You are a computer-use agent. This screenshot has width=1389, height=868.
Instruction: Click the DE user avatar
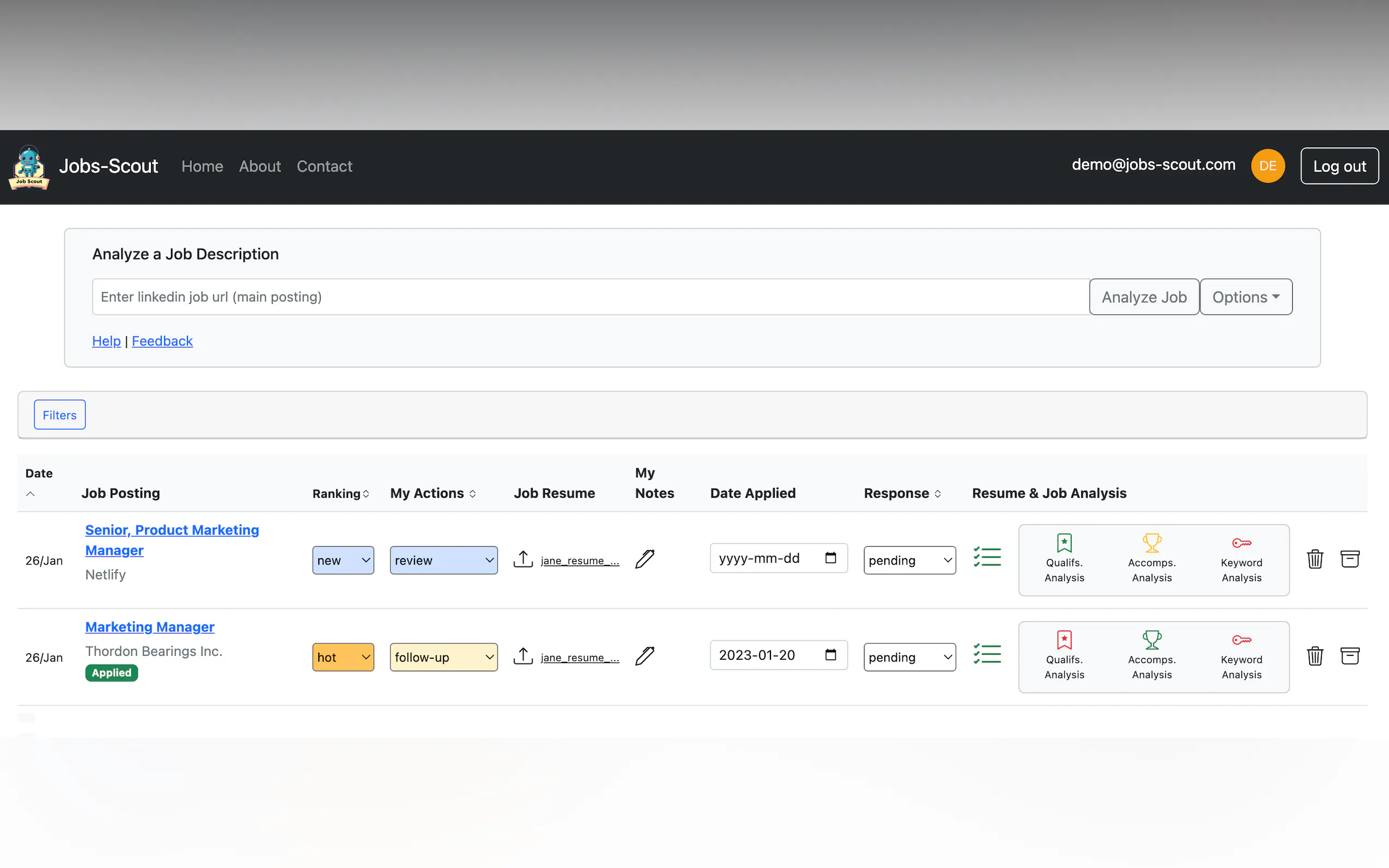(x=1267, y=166)
